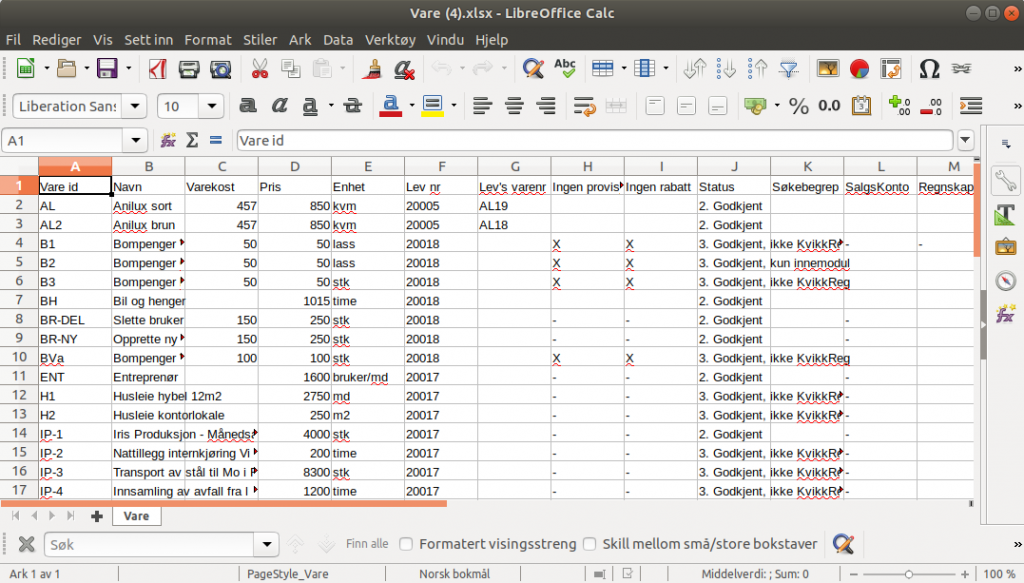Expand the Name Box dropdown
The width and height of the screenshot is (1024, 583).
point(135,140)
